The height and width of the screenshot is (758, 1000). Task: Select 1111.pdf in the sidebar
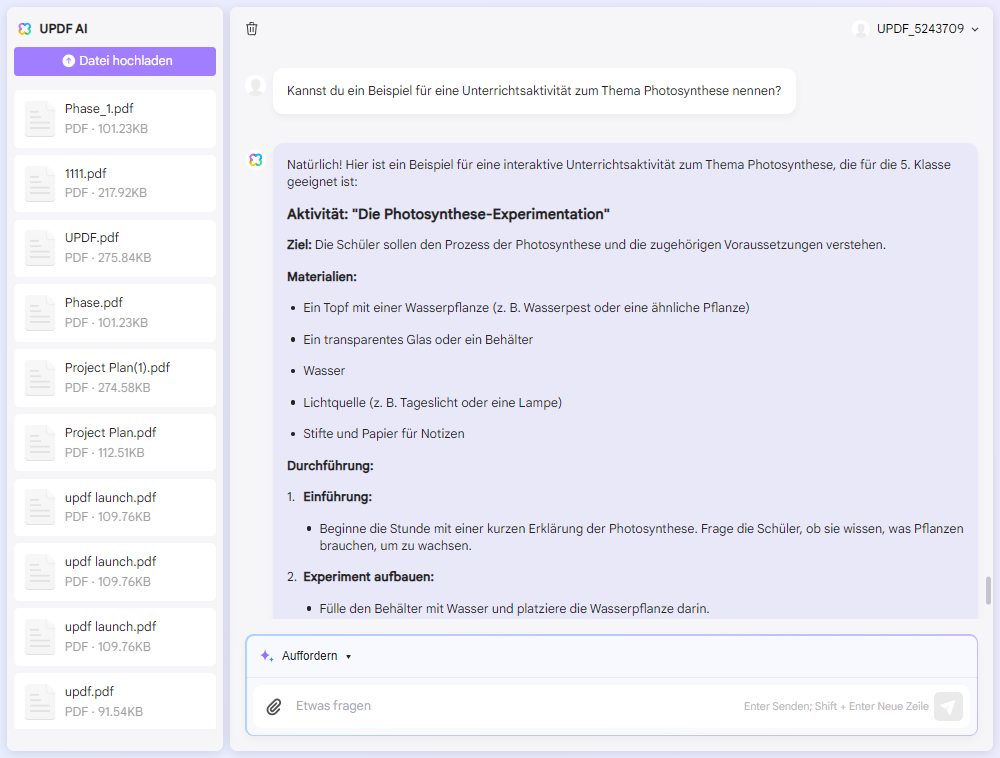click(115, 184)
